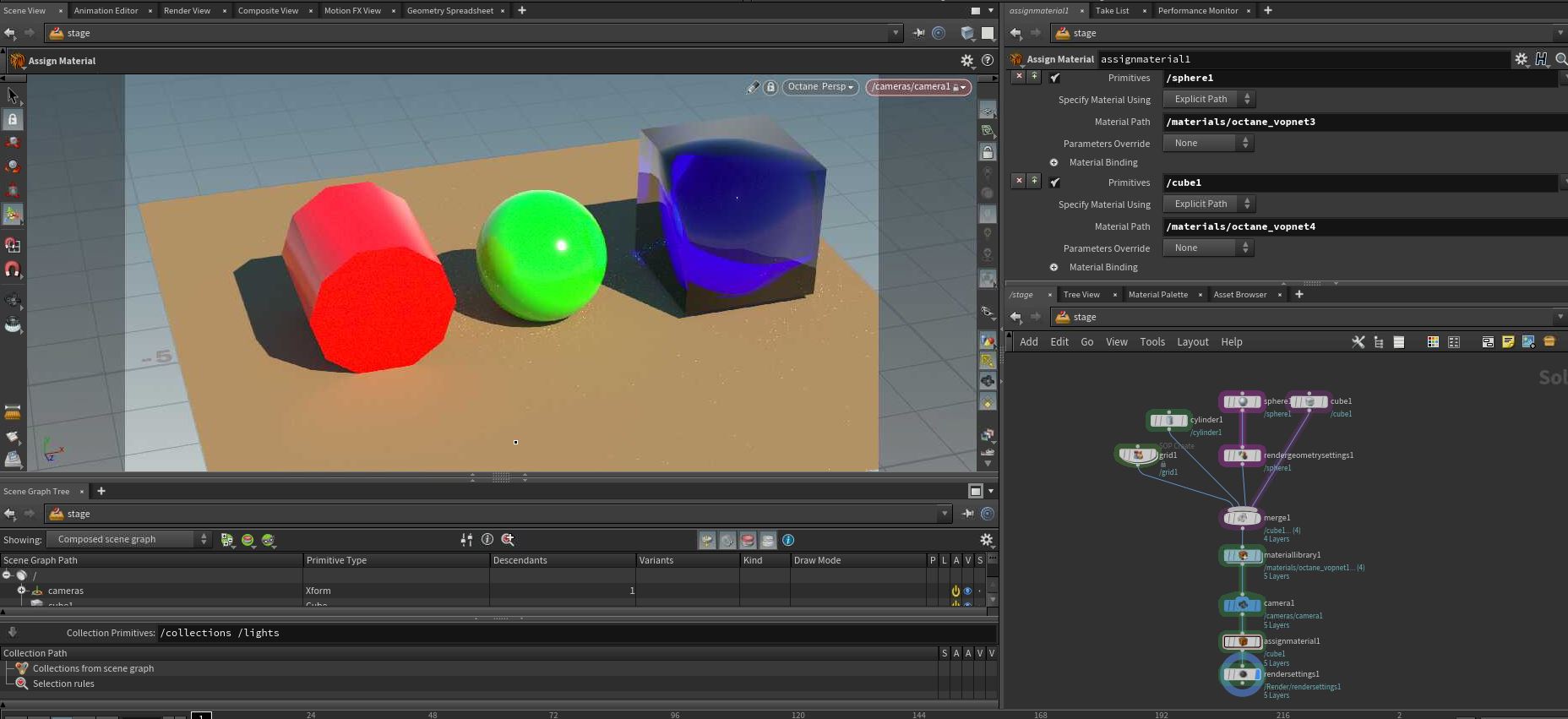Open the Layout menu in network editor
Screen dimensions: 1568x719
(1192, 342)
